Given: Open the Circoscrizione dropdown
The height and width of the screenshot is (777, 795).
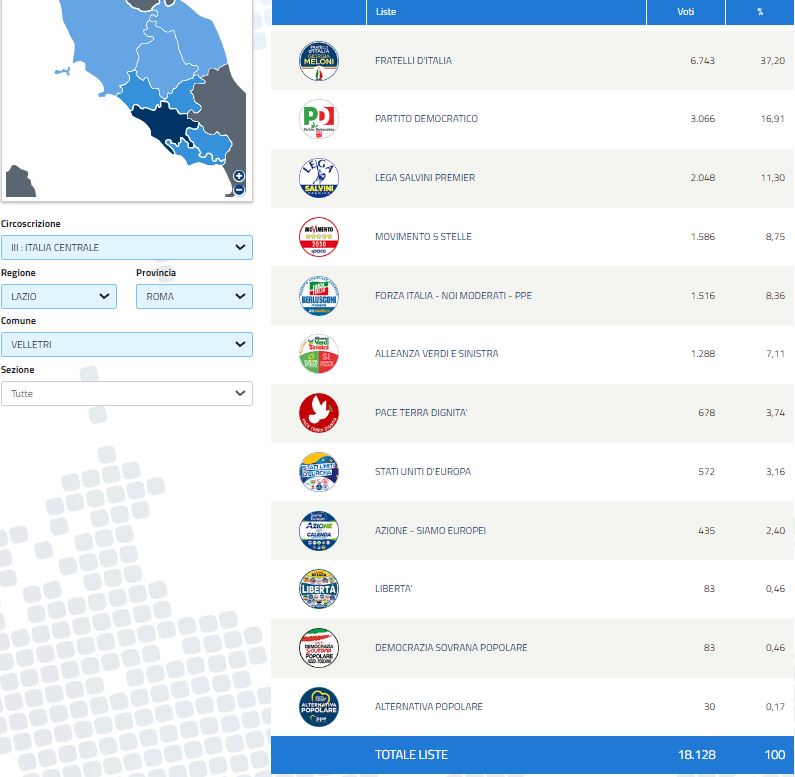Looking at the screenshot, I should point(126,247).
